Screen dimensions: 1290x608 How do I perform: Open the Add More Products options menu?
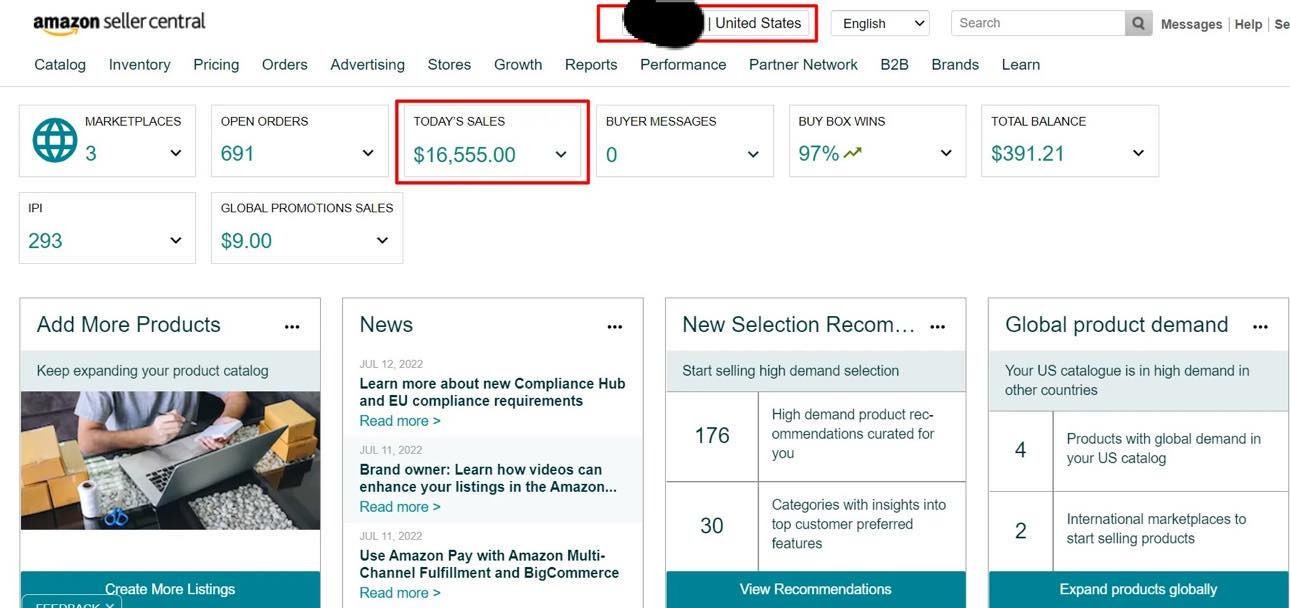click(x=292, y=326)
